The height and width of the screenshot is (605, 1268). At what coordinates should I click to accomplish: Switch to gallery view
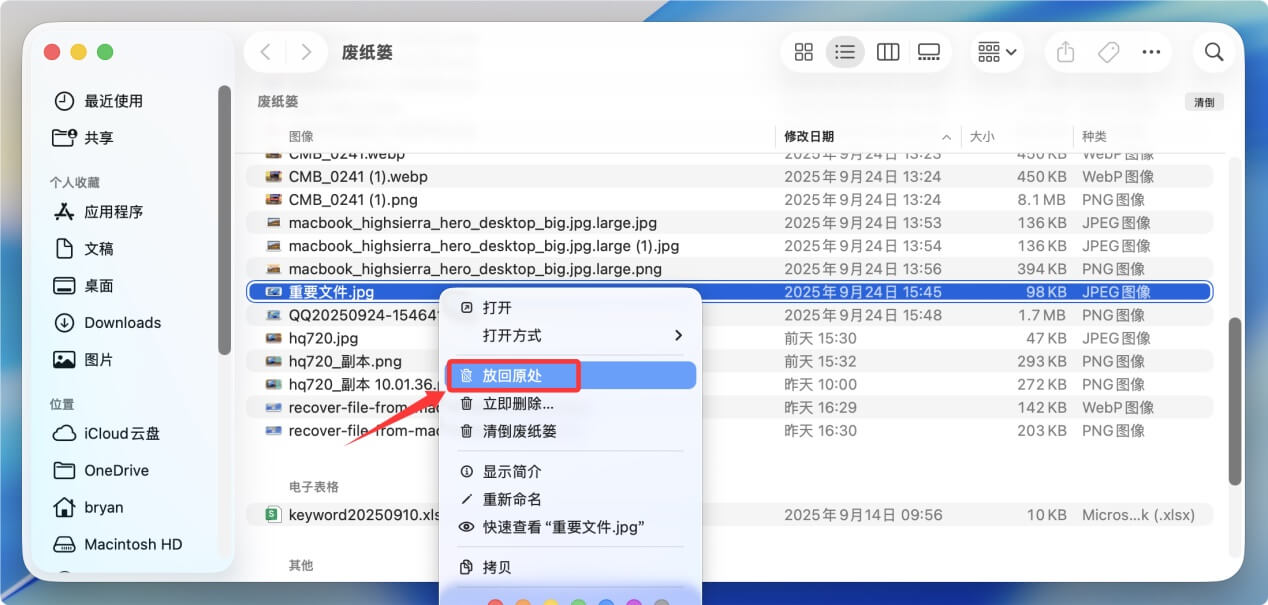[x=929, y=51]
